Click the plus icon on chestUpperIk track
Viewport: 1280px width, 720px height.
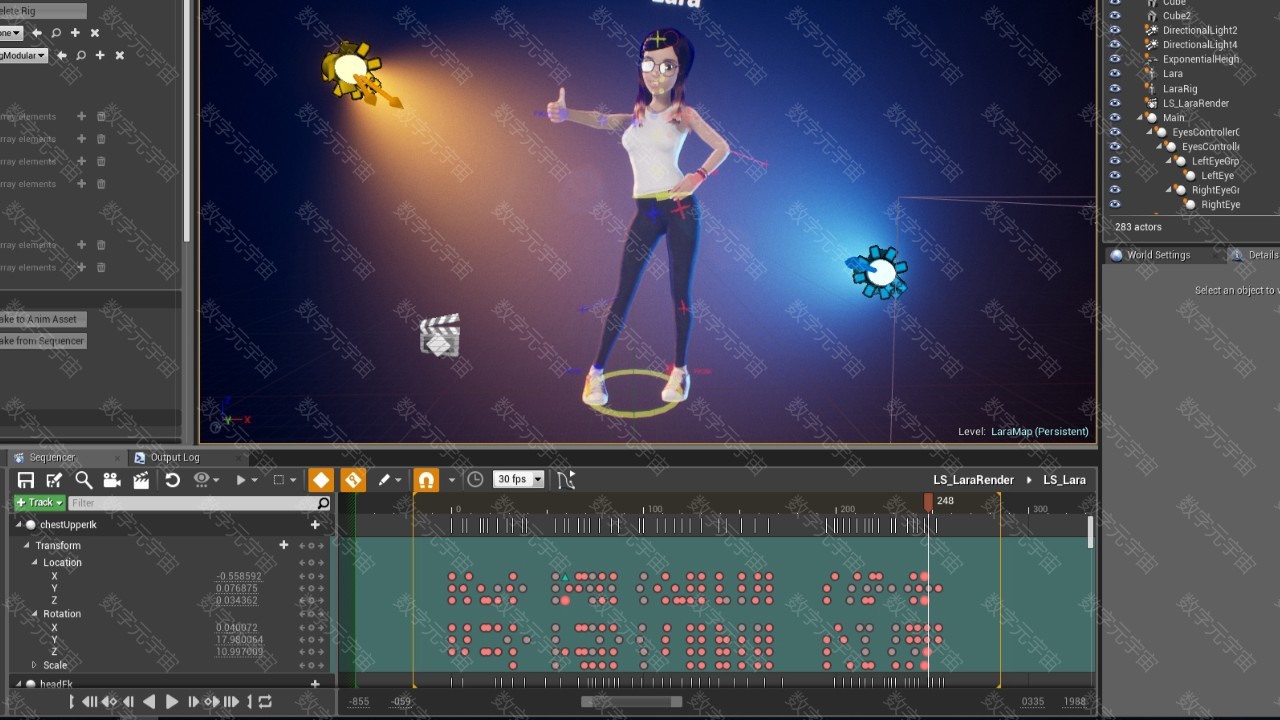[315, 525]
